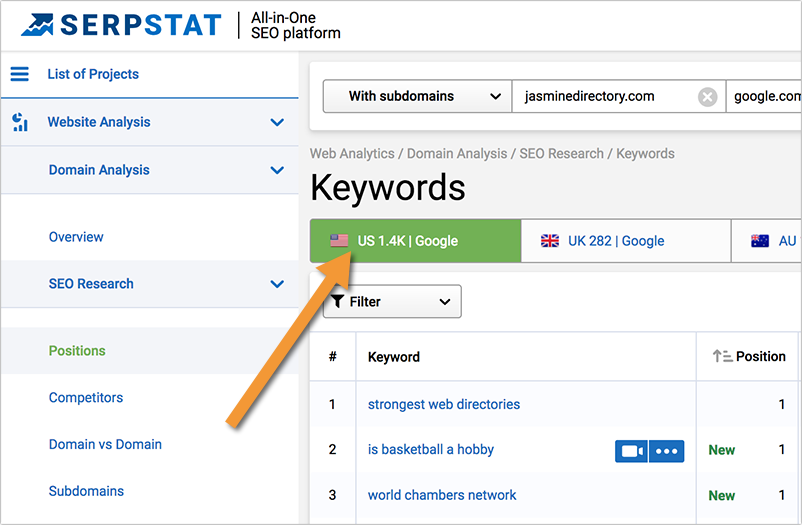
Task: Open the With subdomains dropdown
Action: coord(416,97)
